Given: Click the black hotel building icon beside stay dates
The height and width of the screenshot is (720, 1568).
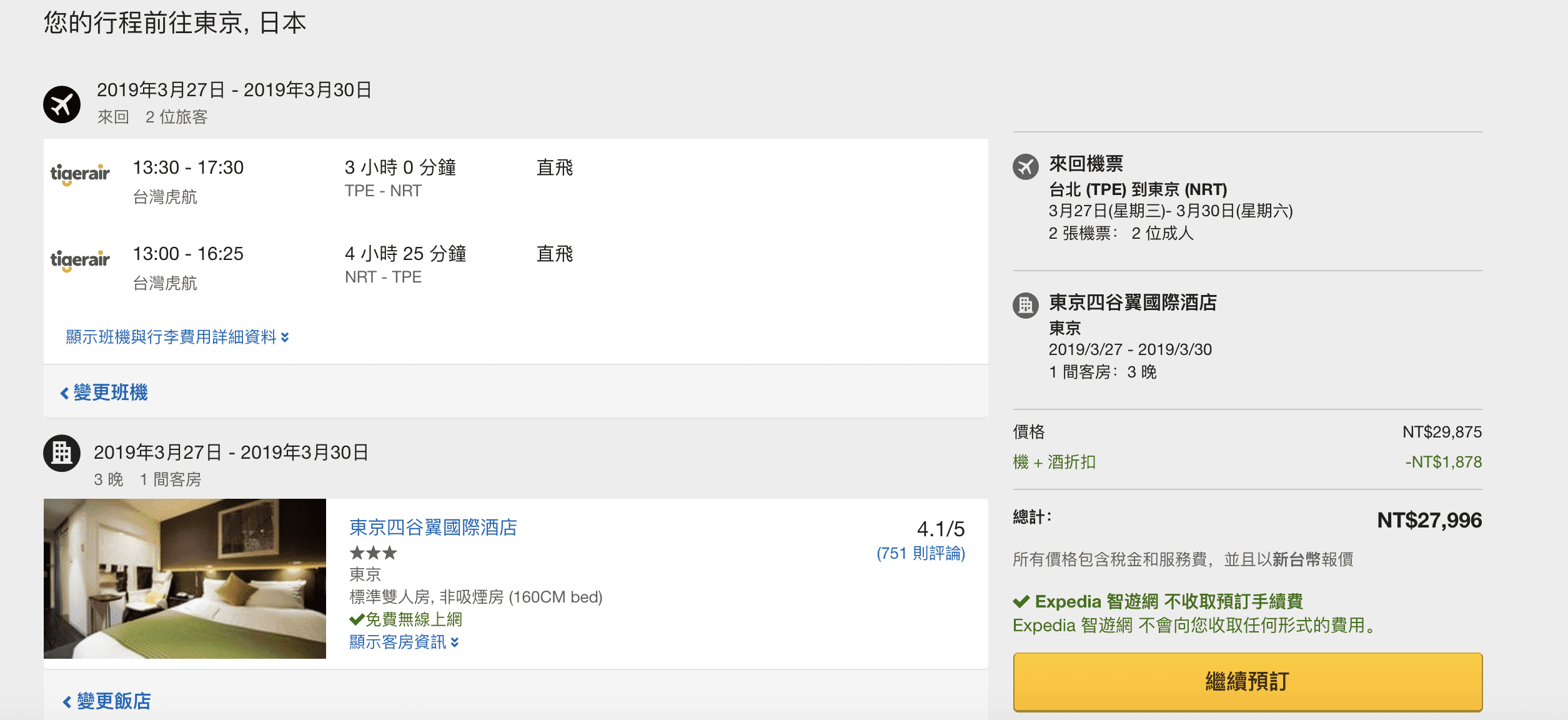Looking at the screenshot, I should point(62,453).
